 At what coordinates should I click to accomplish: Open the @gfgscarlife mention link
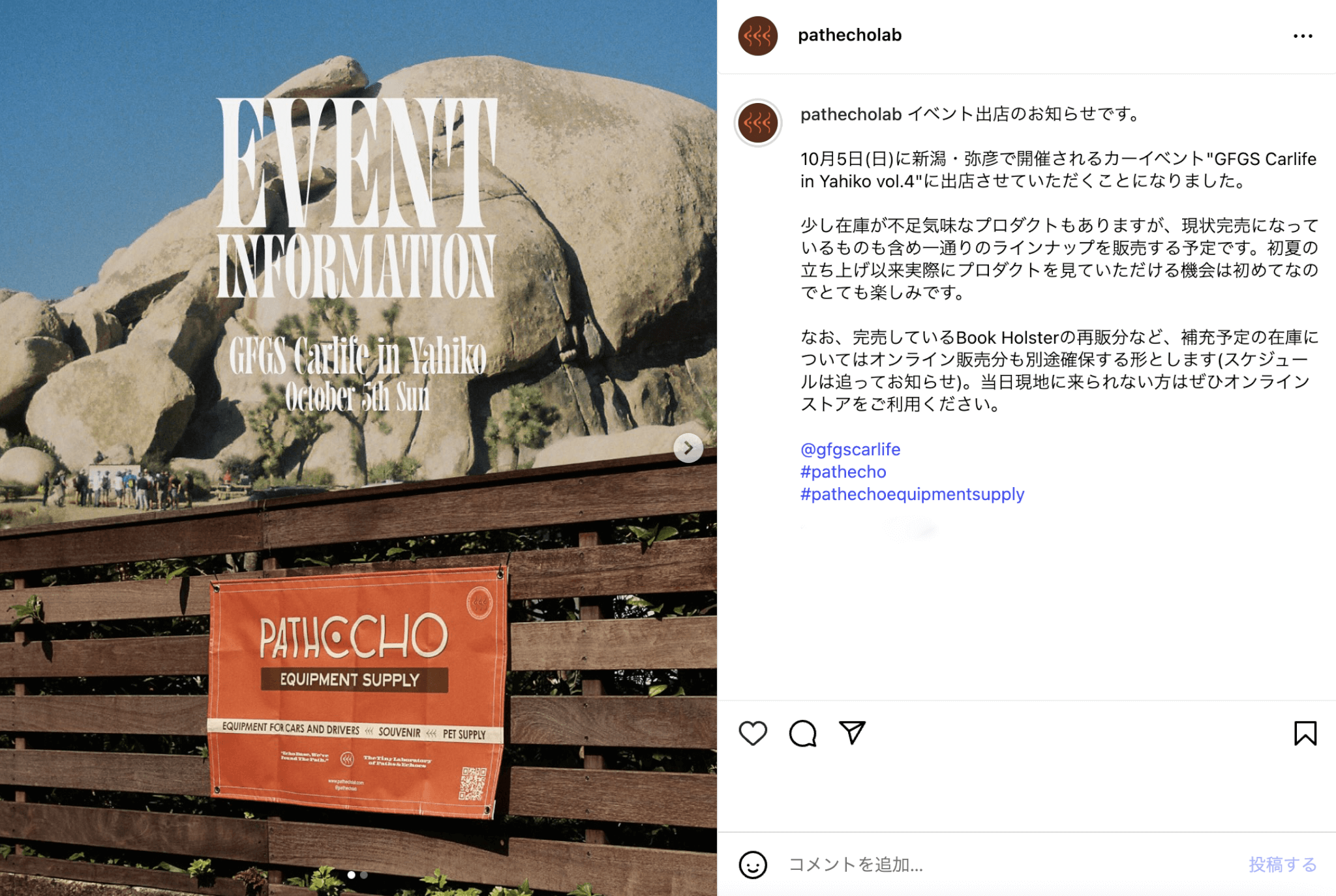point(850,449)
